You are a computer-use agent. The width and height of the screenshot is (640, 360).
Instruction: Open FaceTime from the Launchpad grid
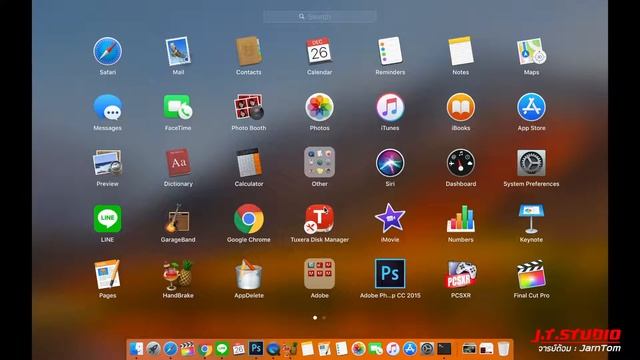tap(178, 107)
